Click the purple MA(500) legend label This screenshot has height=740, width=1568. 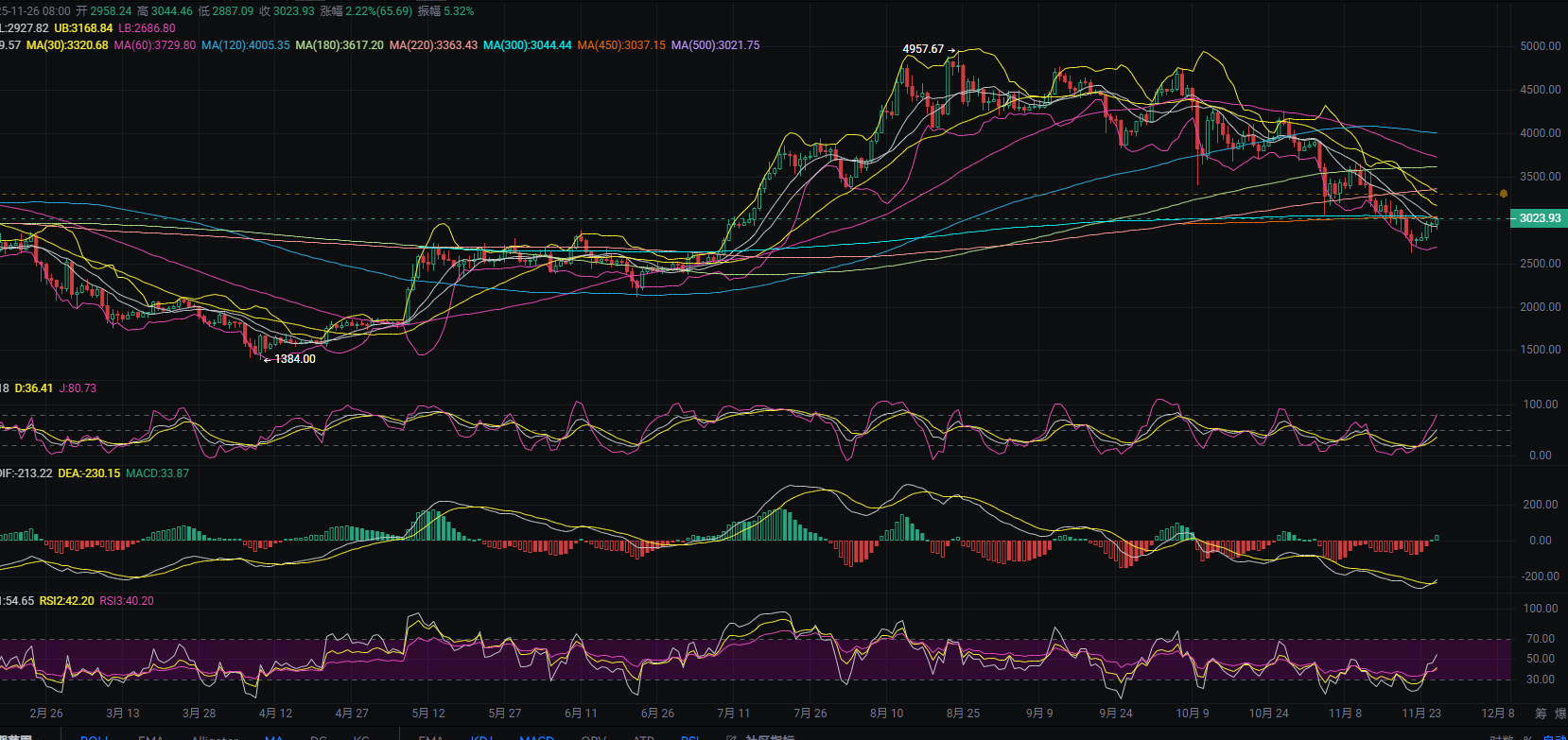pyautogui.click(x=715, y=45)
